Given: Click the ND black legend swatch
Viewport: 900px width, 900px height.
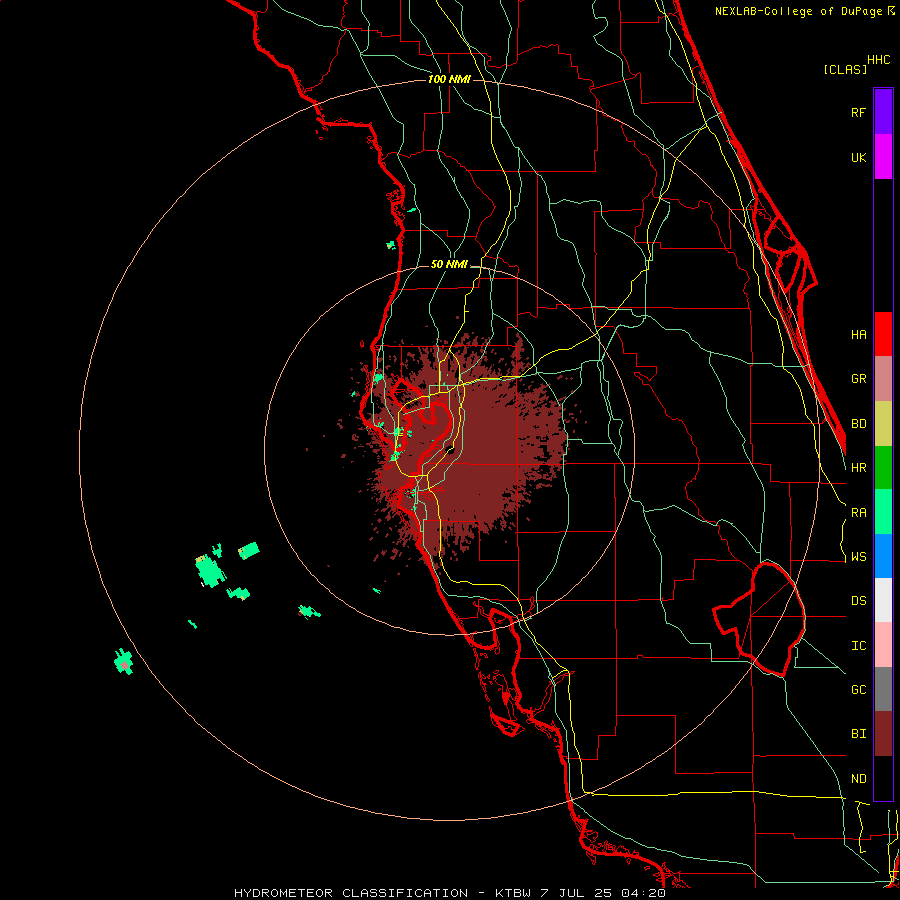Looking at the screenshot, I should (x=883, y=778).
